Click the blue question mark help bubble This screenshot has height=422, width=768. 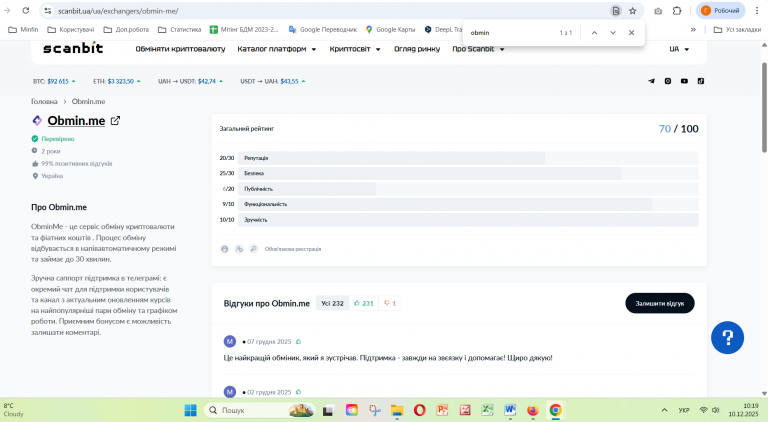coord(727,337)
